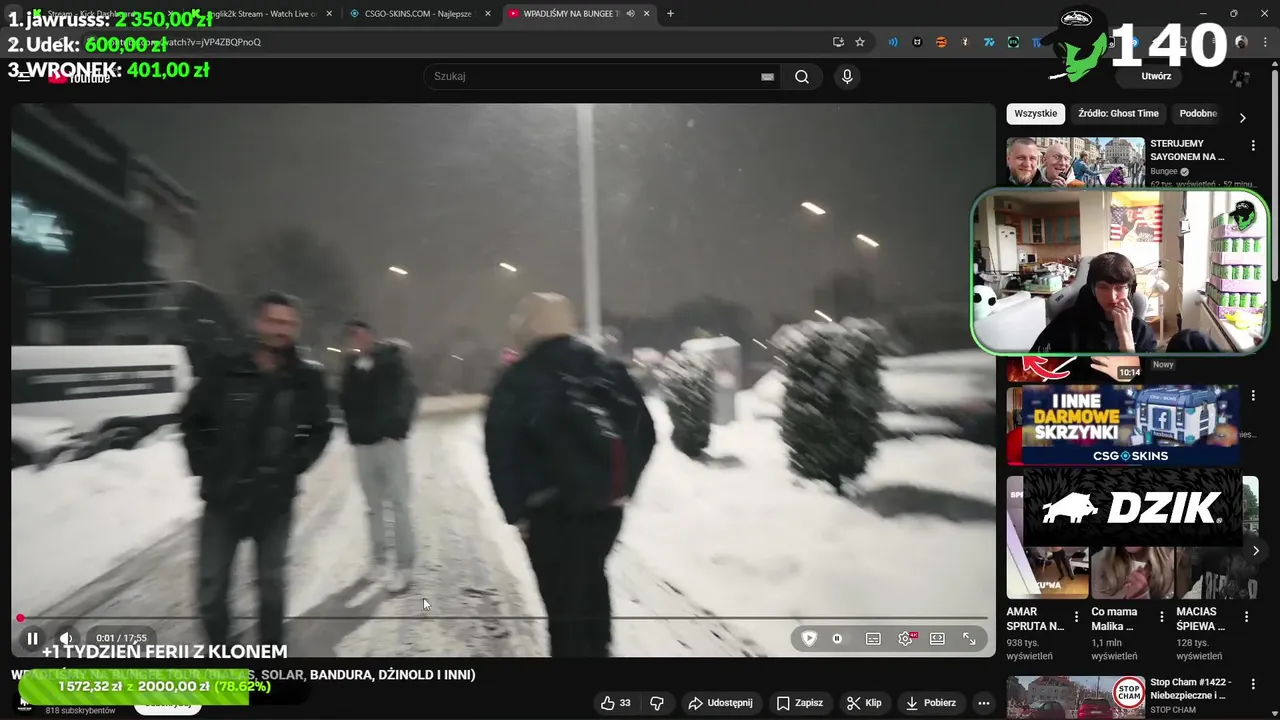Open Chrome profile avatar

coord(1241,42)
